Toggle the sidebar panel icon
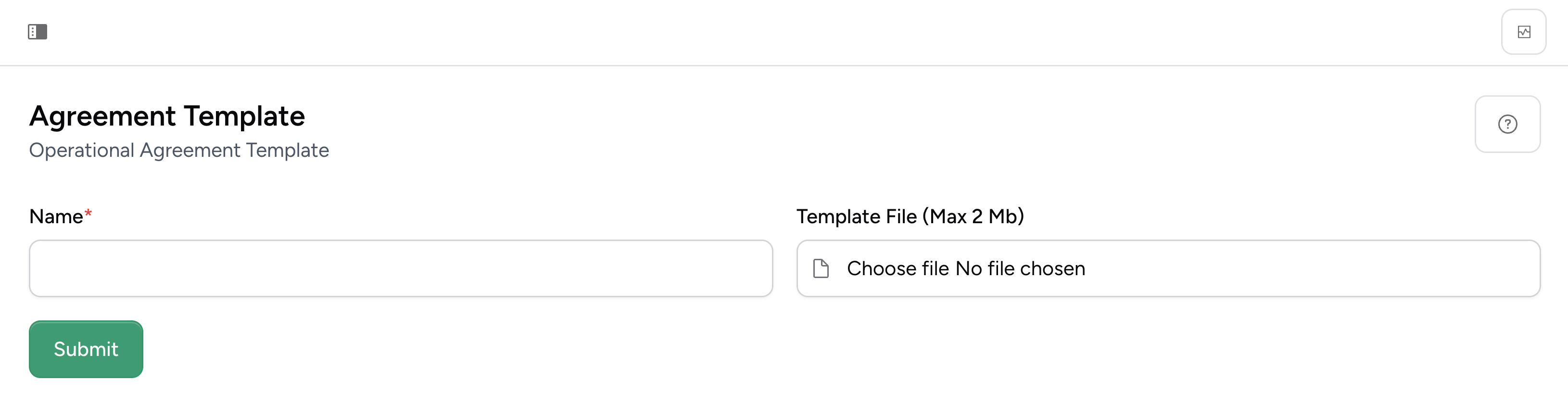 coord(37,32)
